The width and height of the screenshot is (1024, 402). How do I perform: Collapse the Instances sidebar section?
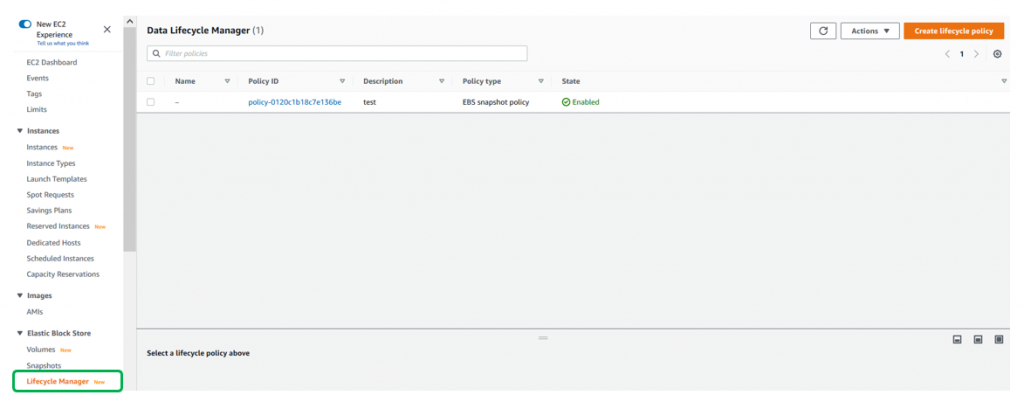[20, 131]
